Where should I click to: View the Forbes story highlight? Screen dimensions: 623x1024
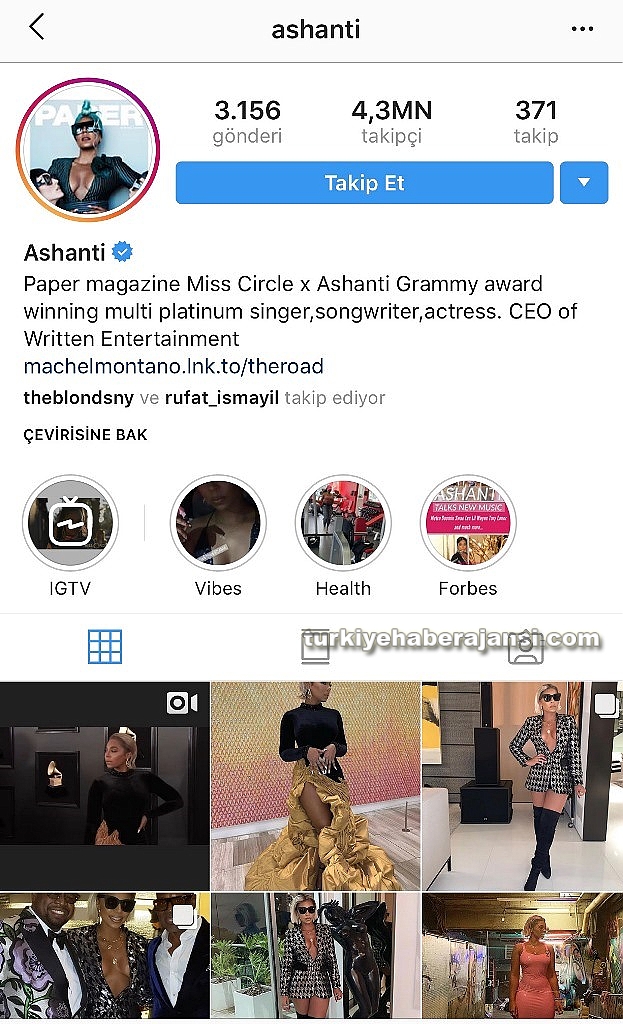(x=468, y=522)
